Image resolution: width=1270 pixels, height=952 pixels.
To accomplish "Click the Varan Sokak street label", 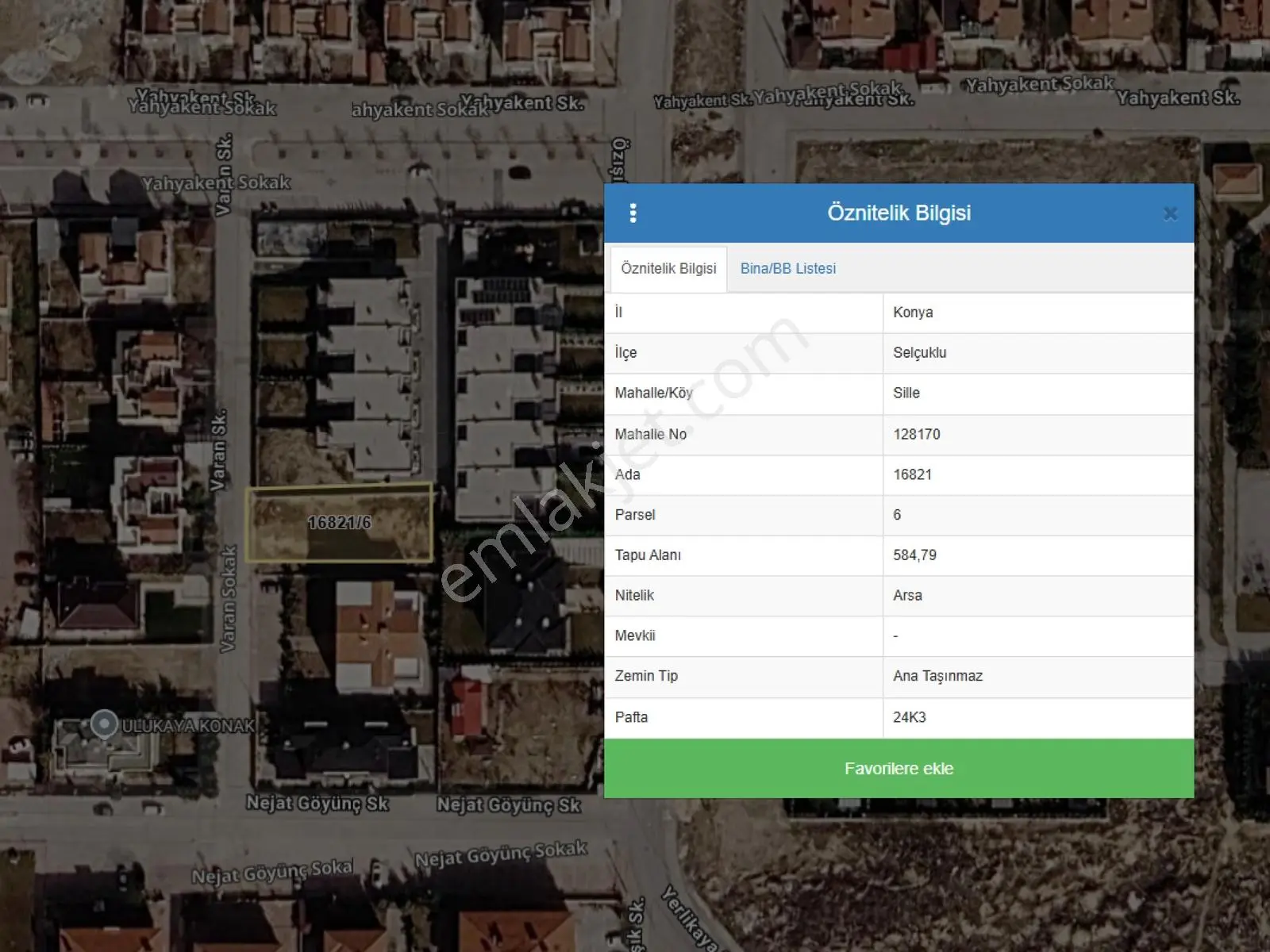I will (x=228, y=599).
